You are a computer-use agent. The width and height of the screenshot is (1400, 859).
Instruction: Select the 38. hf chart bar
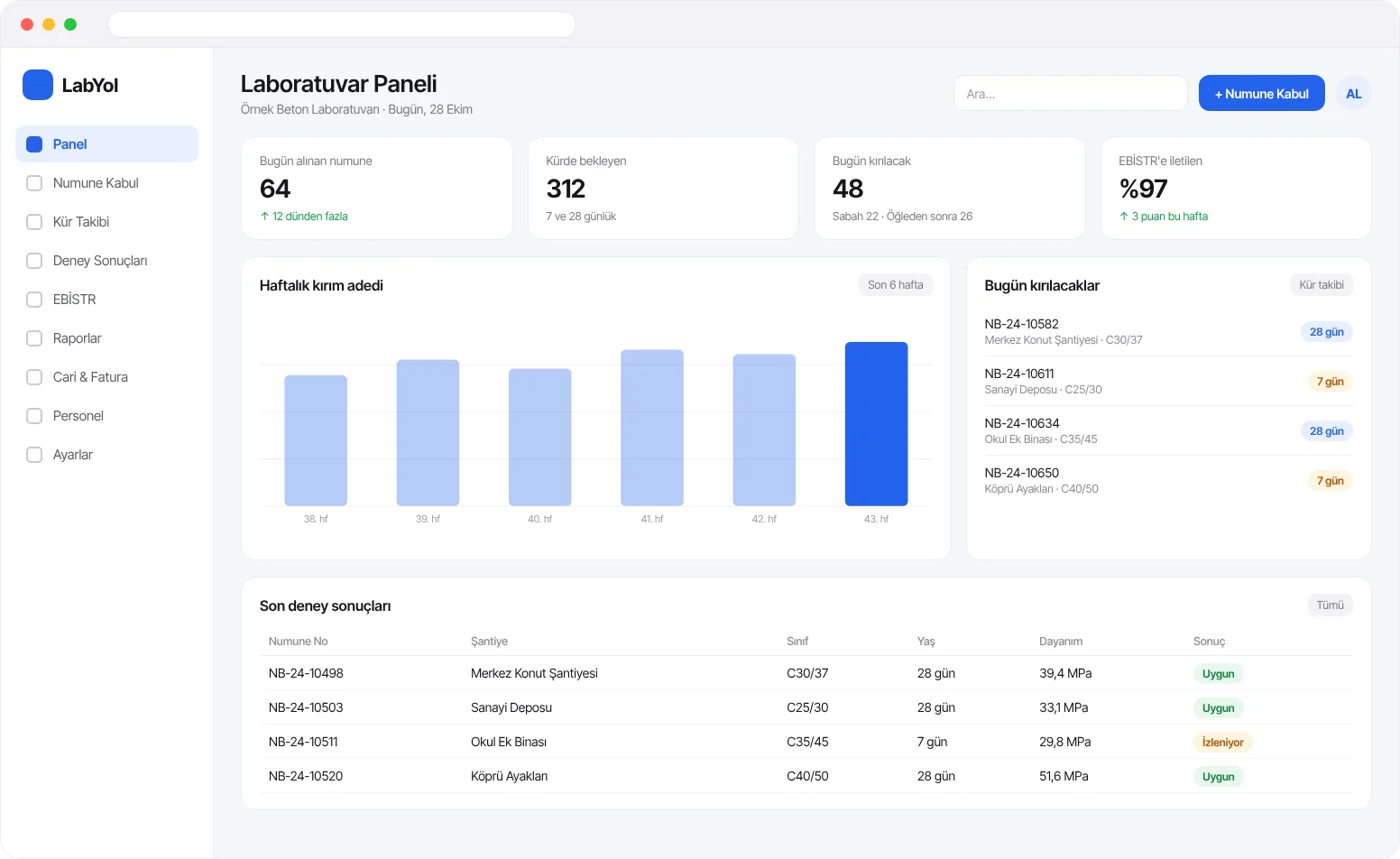(x=316, y=440)
